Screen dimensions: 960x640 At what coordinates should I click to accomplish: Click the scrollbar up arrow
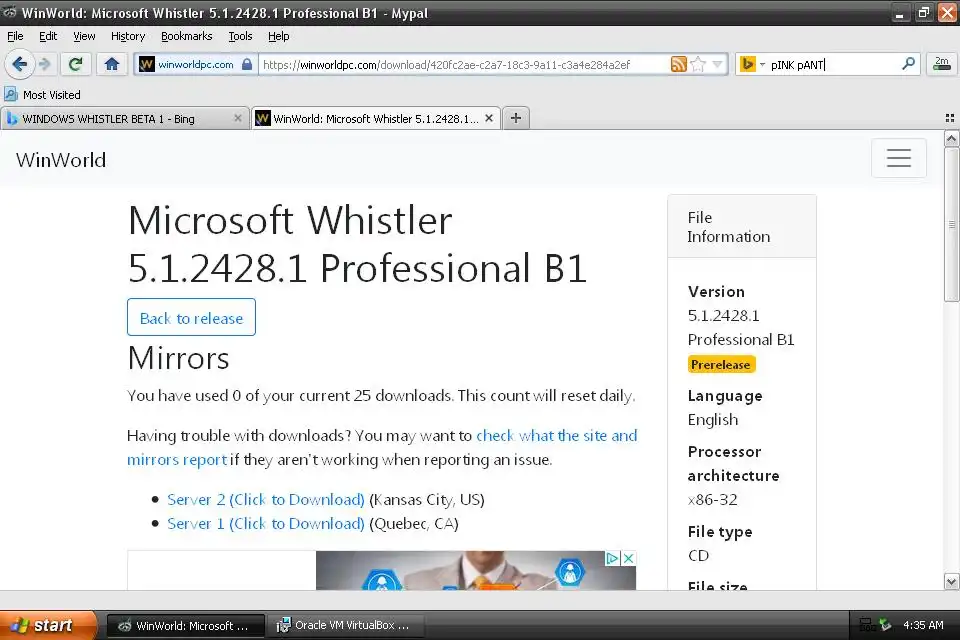[x=951, y=138]
